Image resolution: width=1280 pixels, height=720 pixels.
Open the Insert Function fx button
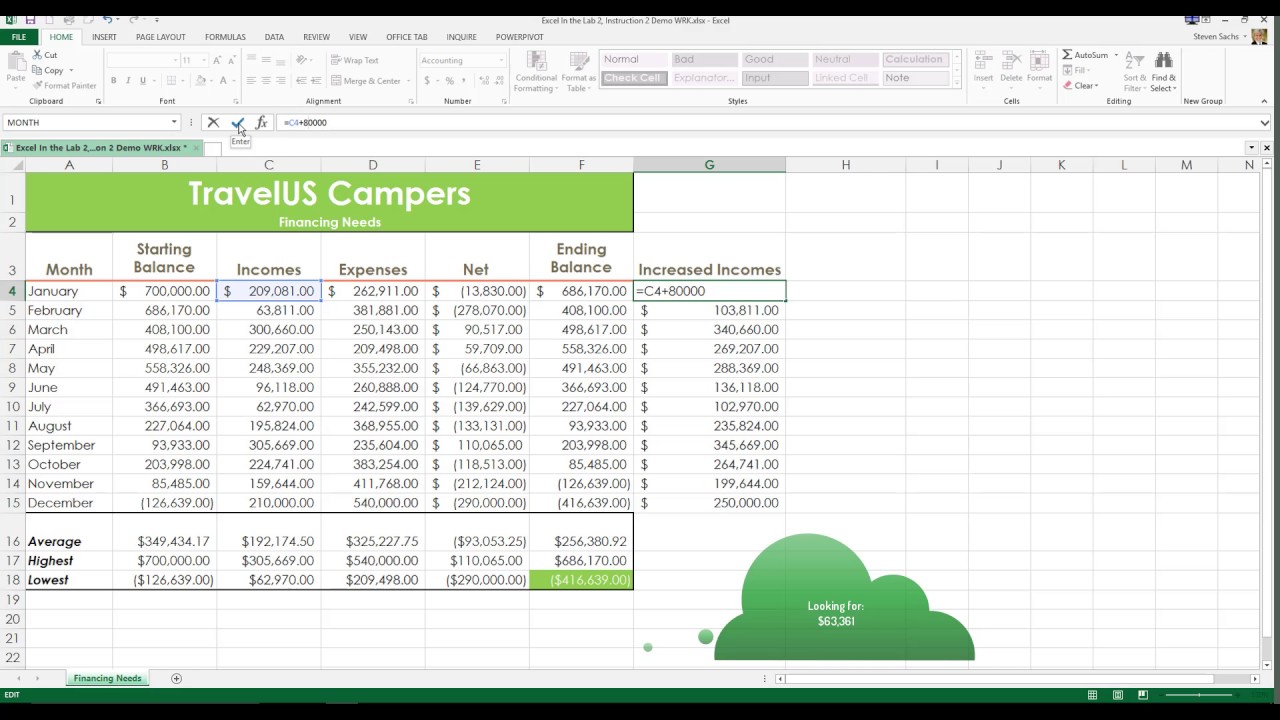(x=261, y=122)
